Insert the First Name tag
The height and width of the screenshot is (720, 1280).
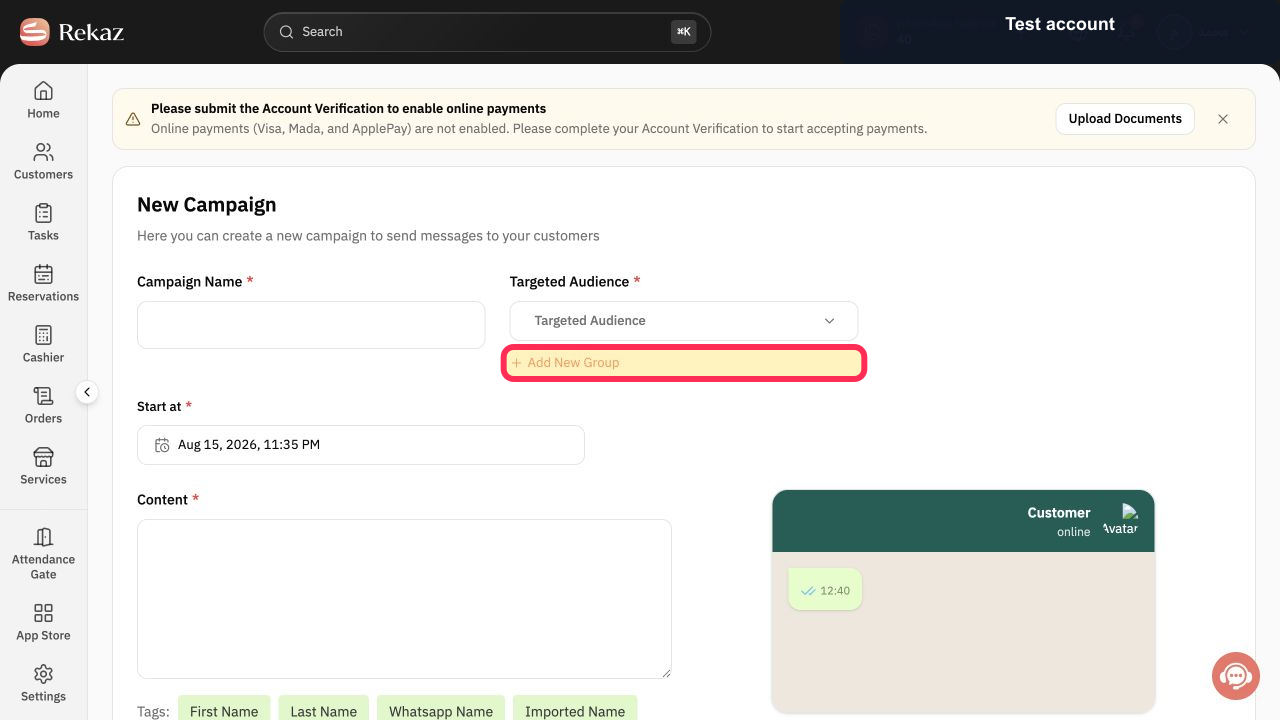tap(224, 710)
